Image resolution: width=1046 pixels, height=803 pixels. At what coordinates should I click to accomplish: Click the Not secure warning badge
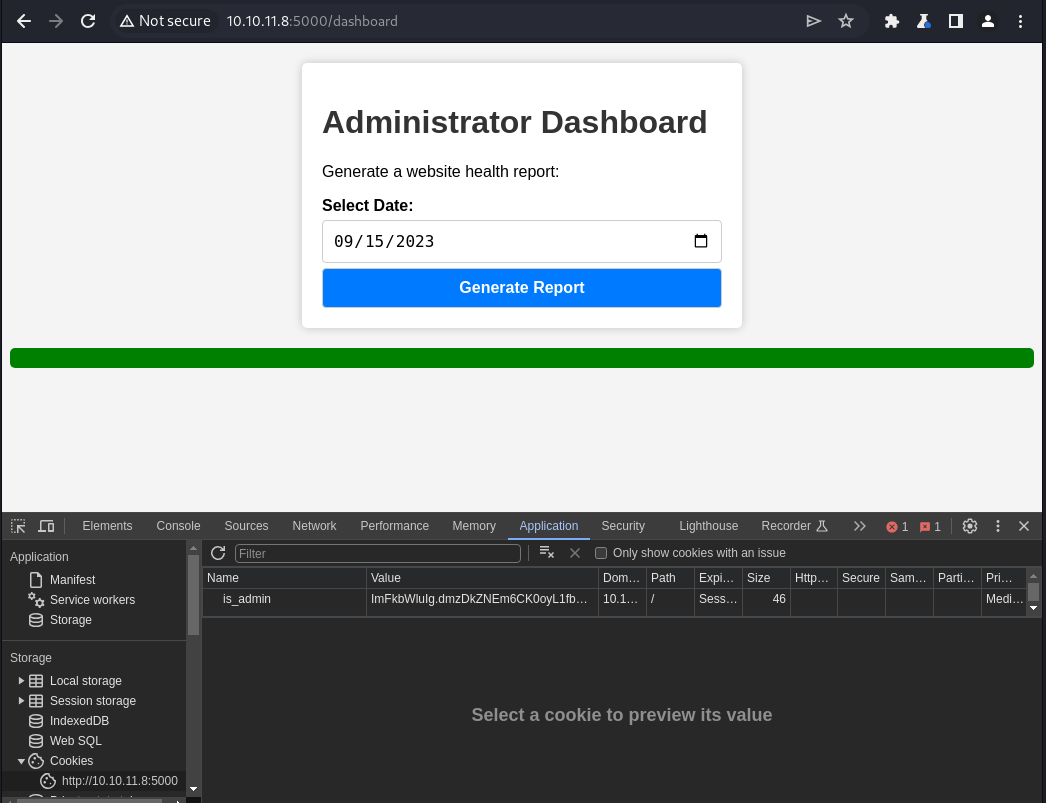point(165,20)
